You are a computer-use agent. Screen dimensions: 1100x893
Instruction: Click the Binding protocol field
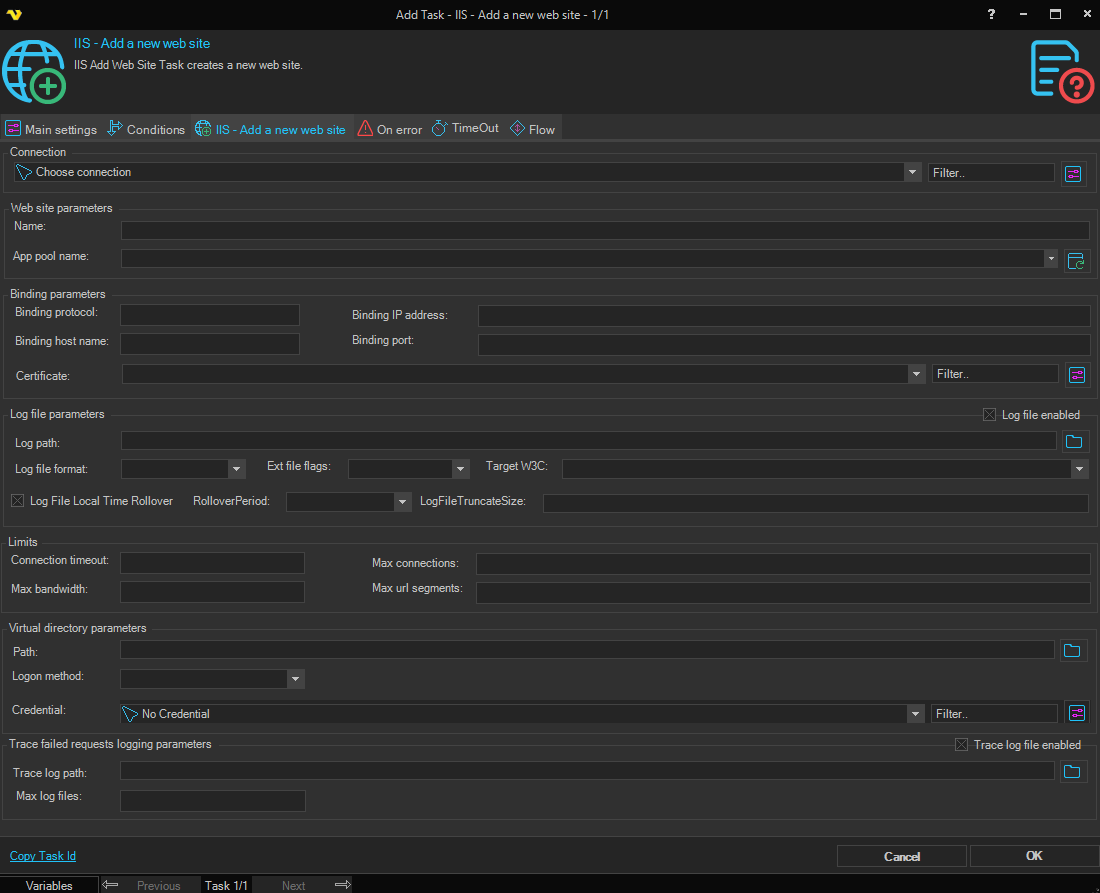(x=210, y=315)
